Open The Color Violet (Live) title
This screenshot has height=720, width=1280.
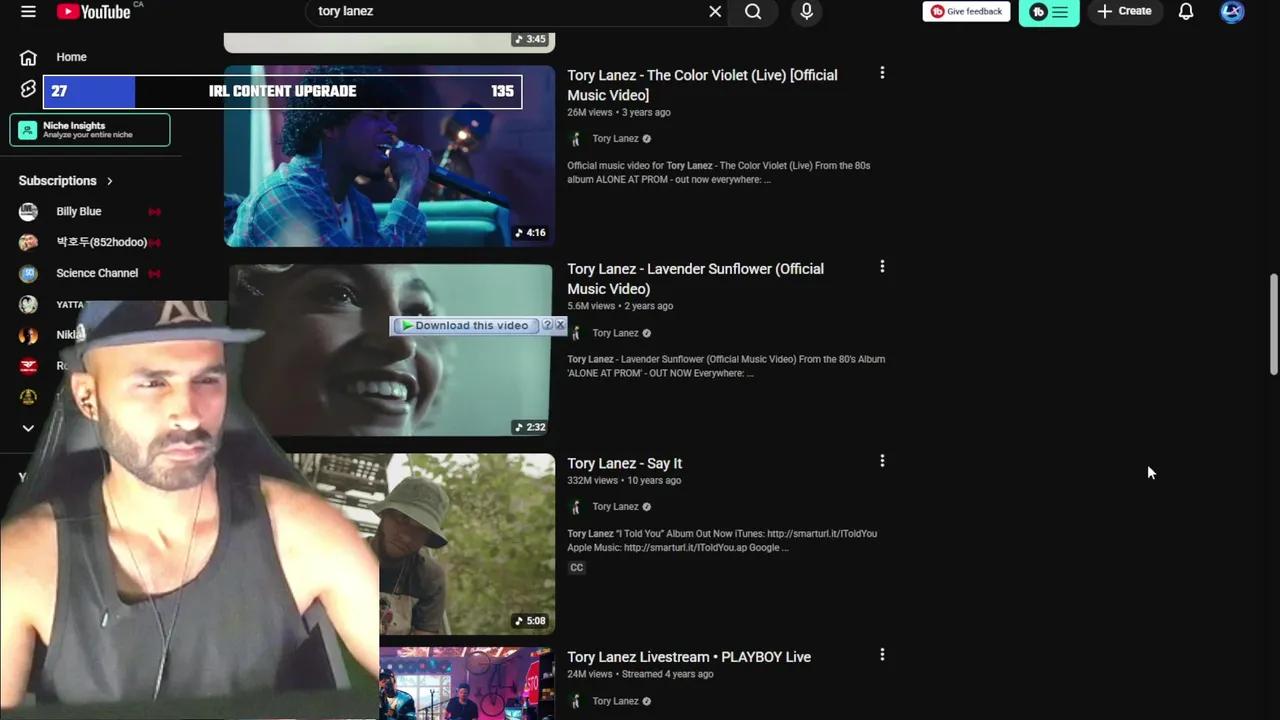pyautogui.click(x=702, y=85)
